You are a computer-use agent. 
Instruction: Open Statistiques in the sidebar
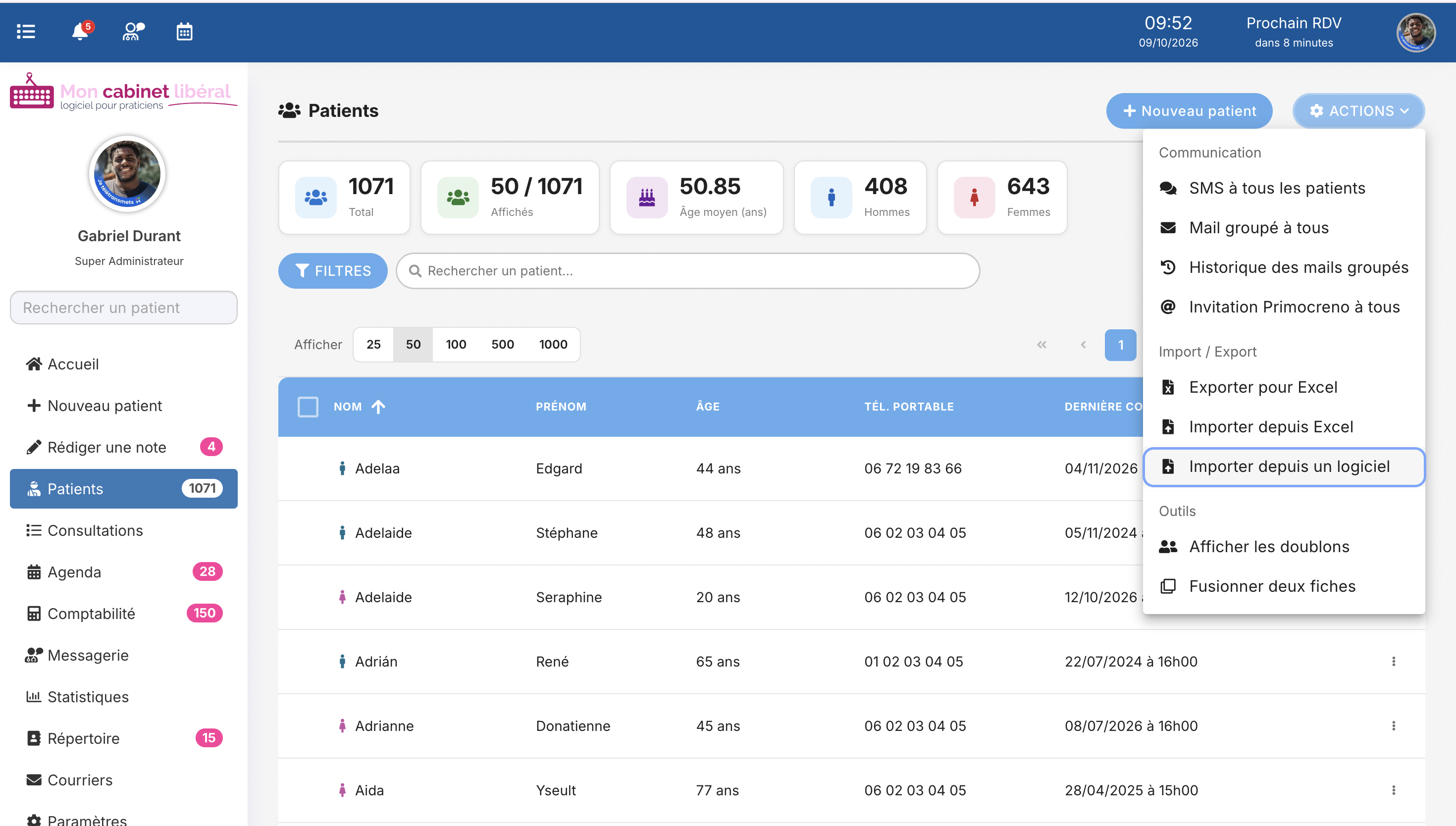(x=124, y=697)
